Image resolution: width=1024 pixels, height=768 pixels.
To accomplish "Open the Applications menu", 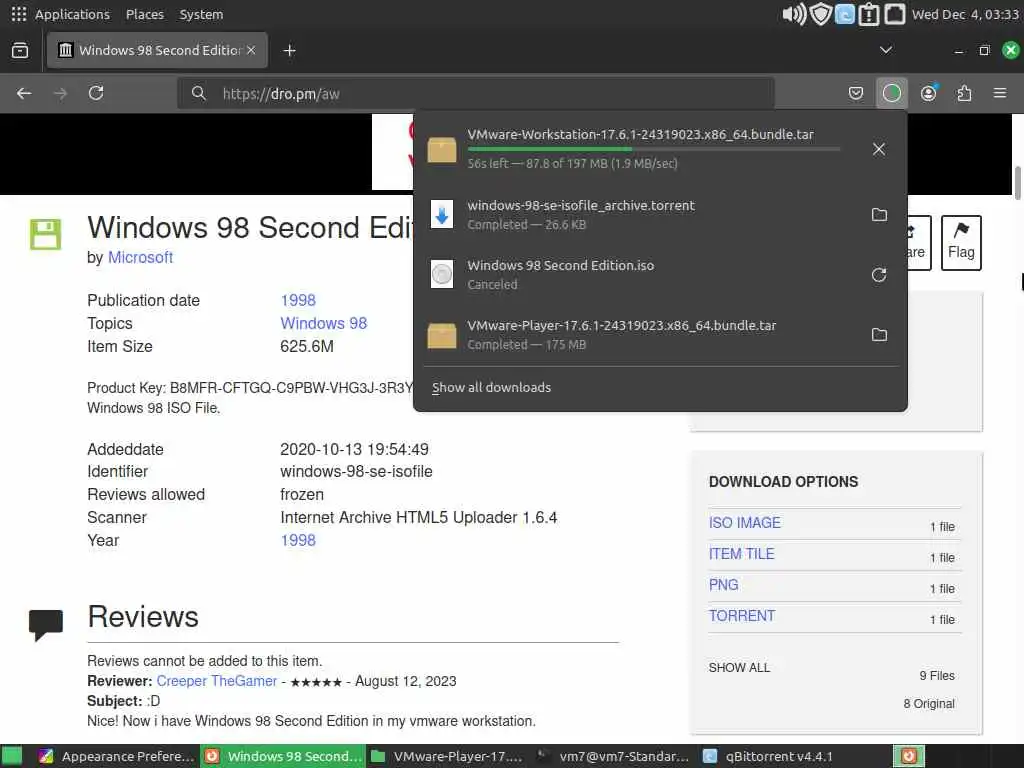I will 72,14.
